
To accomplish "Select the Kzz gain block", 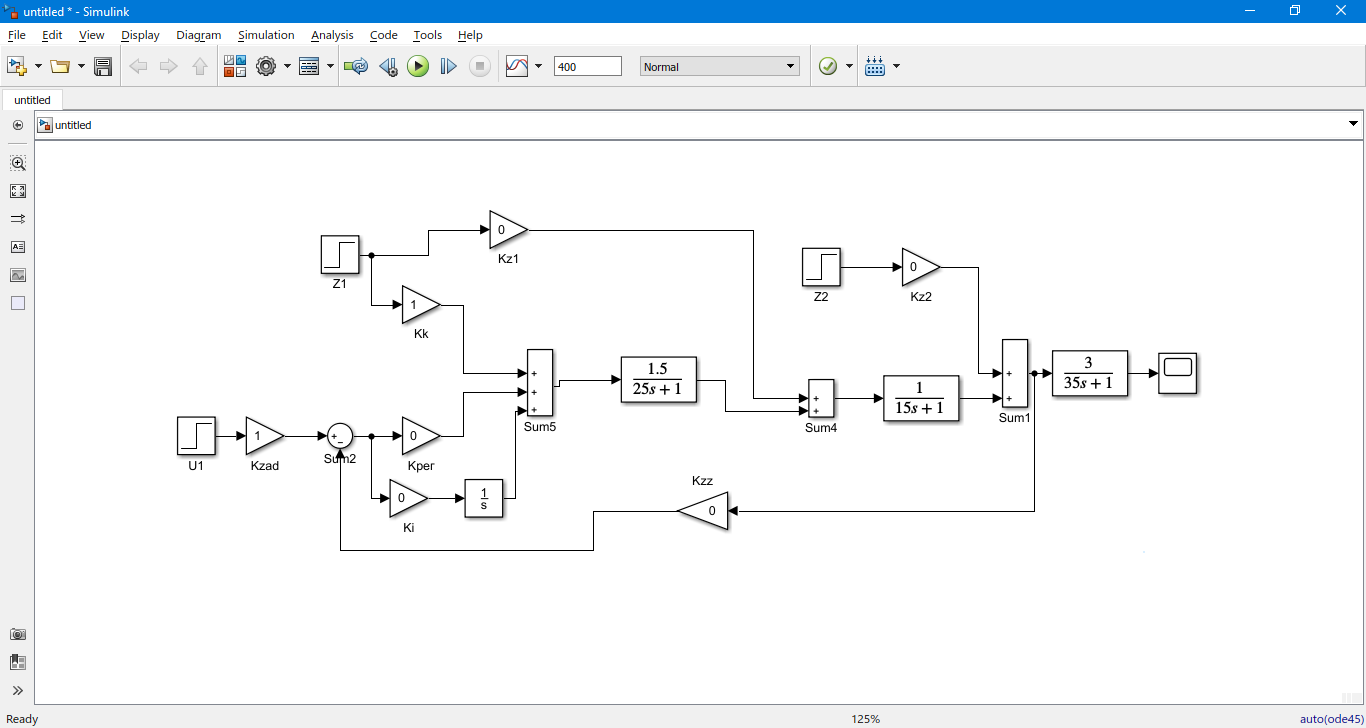I will (705, 511).
